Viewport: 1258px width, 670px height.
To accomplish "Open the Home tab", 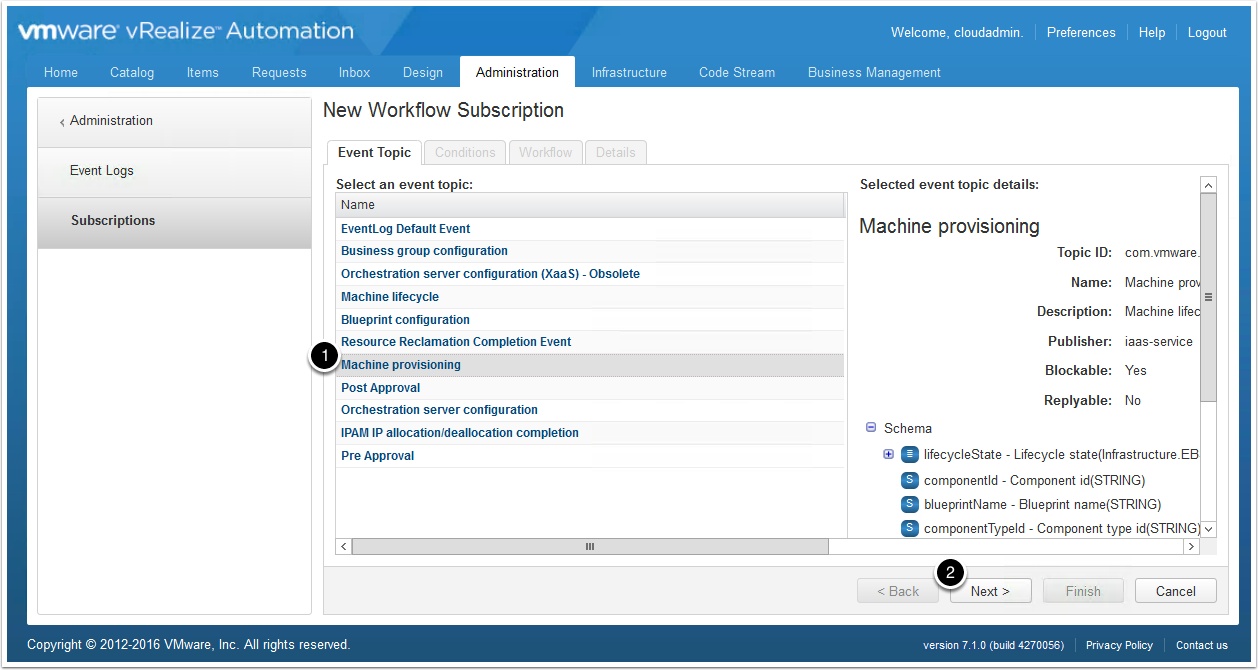I will coord(61,72).
